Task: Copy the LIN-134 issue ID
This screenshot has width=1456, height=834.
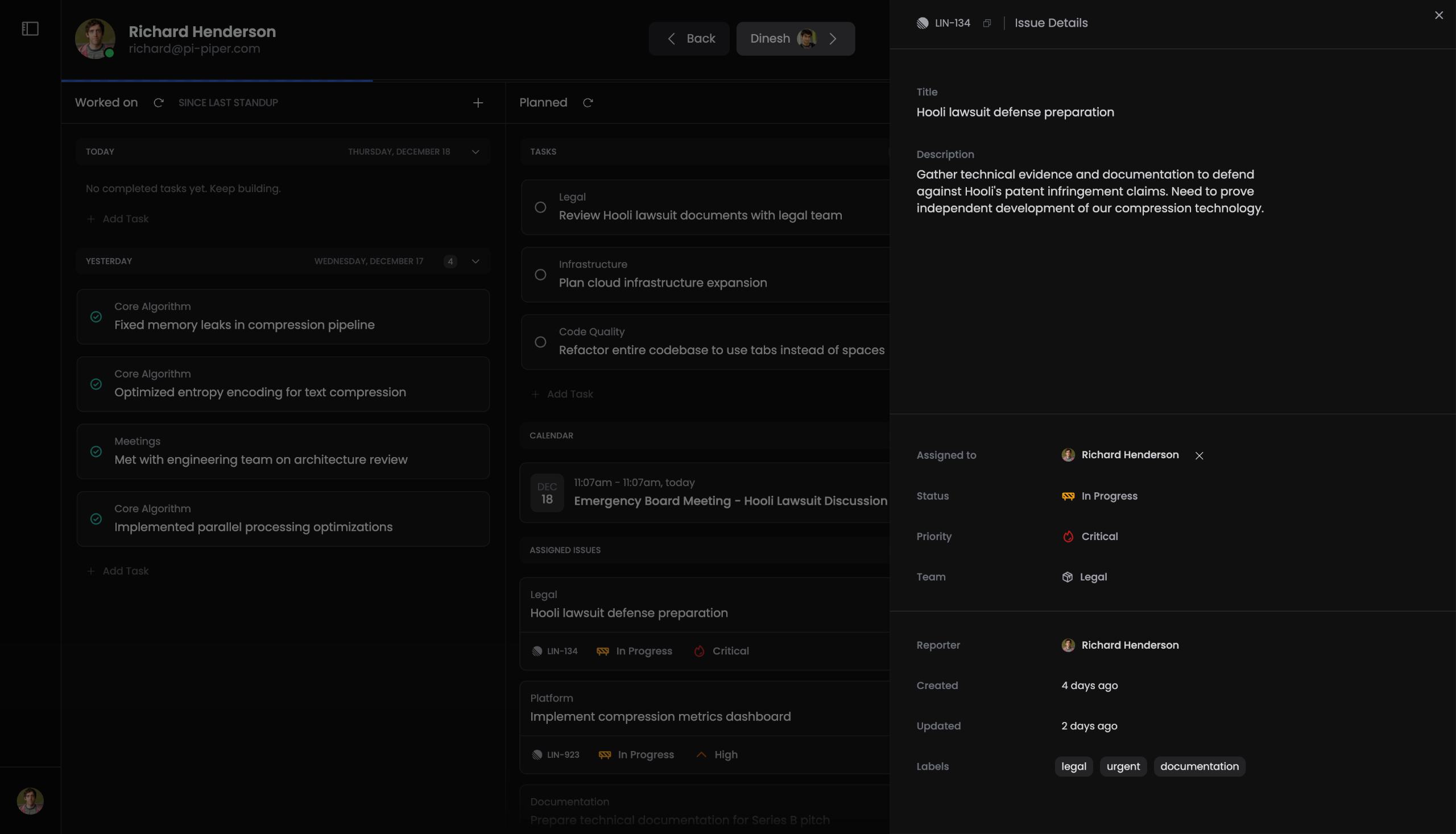Action: pos(987,23)
